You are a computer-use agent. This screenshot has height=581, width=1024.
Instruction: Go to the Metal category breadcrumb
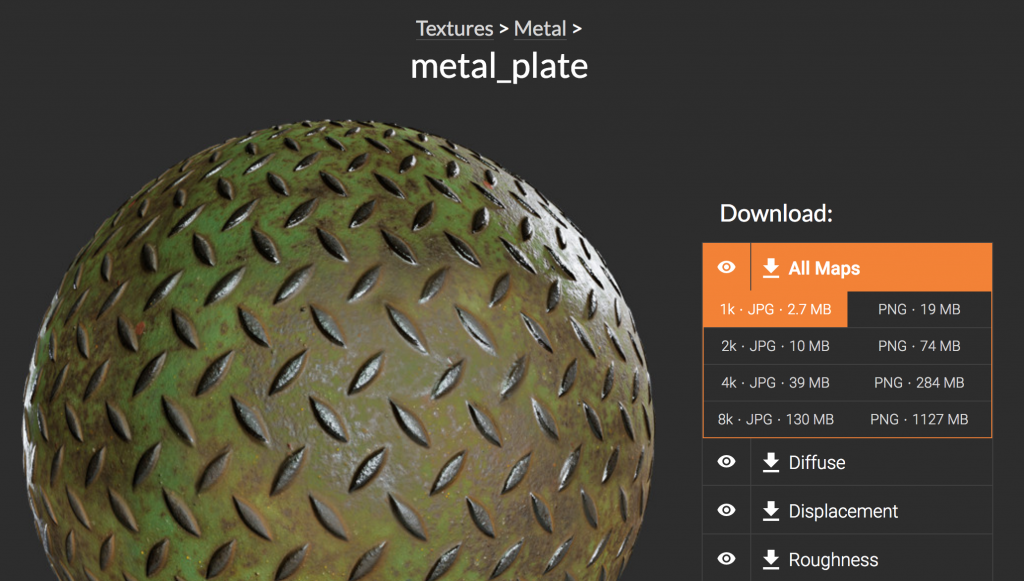(540, 29)
